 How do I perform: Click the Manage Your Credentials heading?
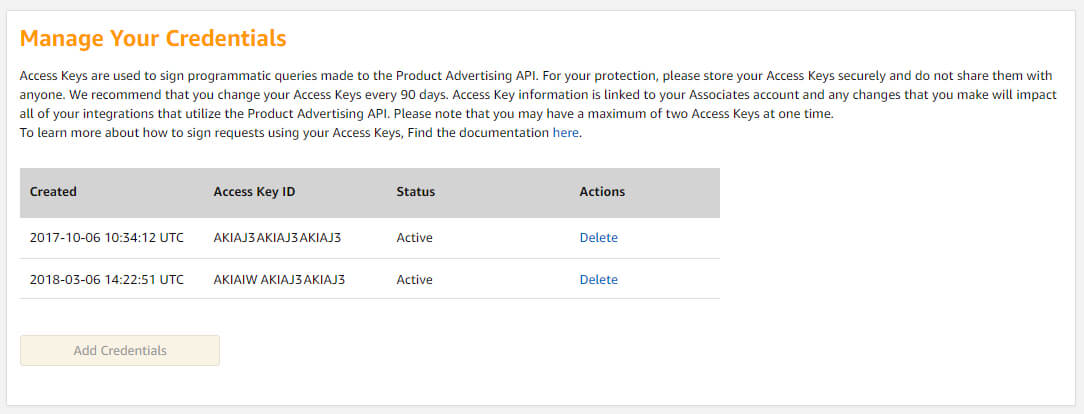point(153,38)
